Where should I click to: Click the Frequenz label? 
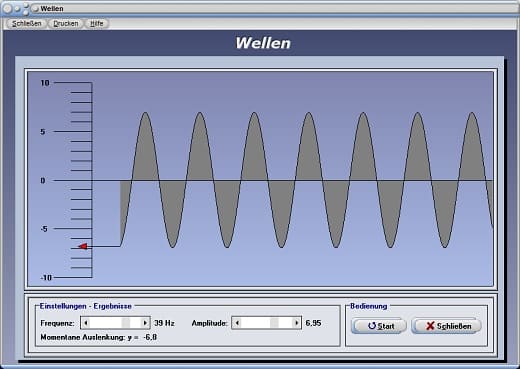click(57, 323)
